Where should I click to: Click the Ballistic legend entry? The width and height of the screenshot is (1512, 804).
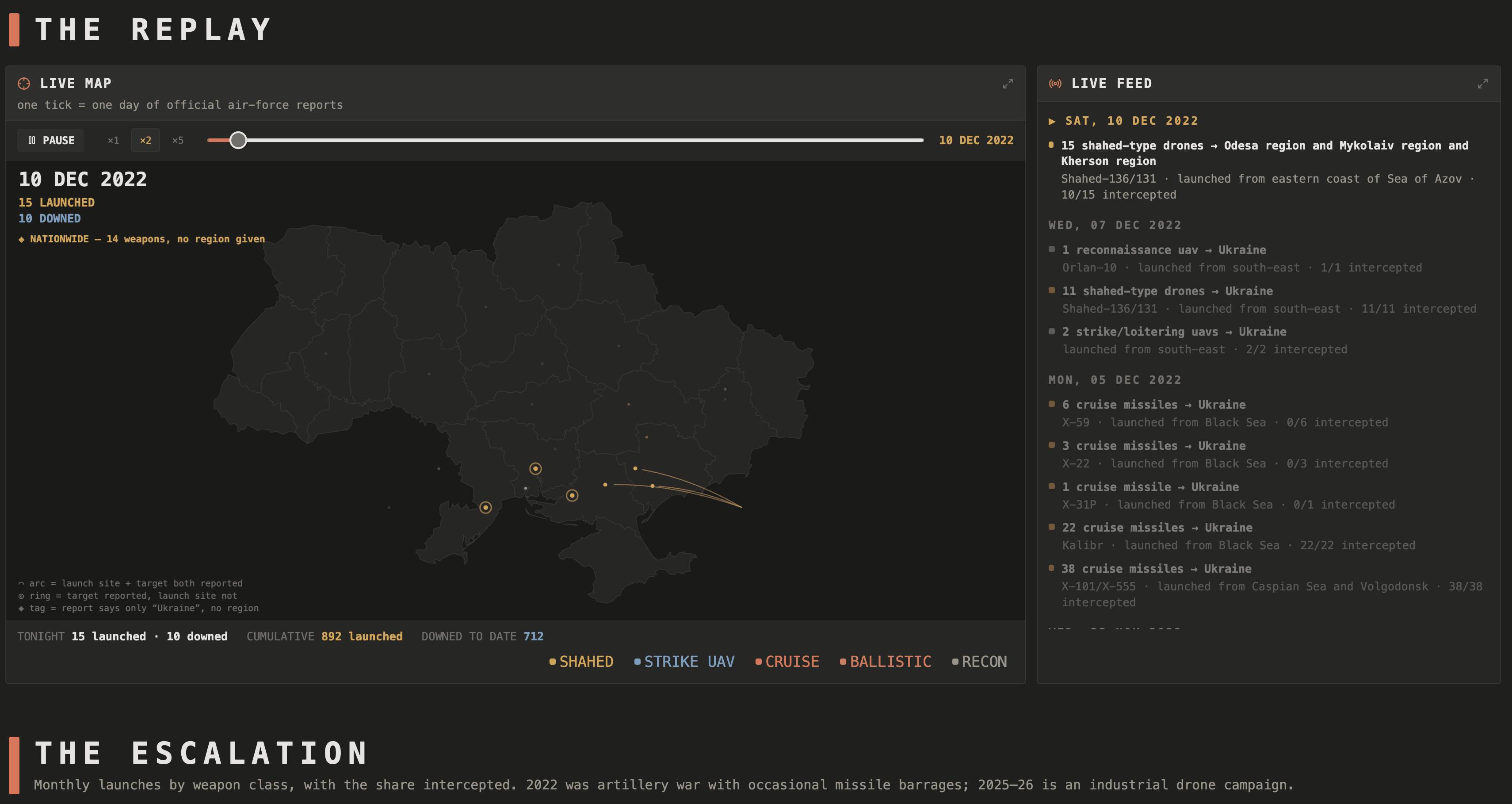click(x=885, y=661)
